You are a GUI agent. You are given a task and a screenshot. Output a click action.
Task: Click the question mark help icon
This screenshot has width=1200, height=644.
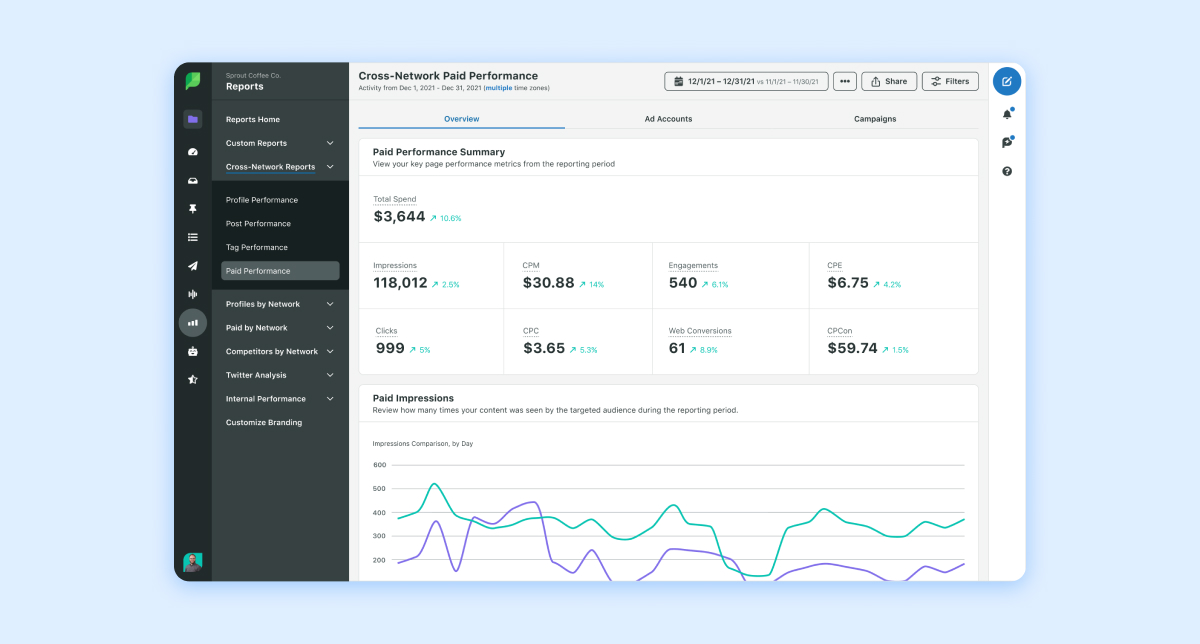point(1007,171)
